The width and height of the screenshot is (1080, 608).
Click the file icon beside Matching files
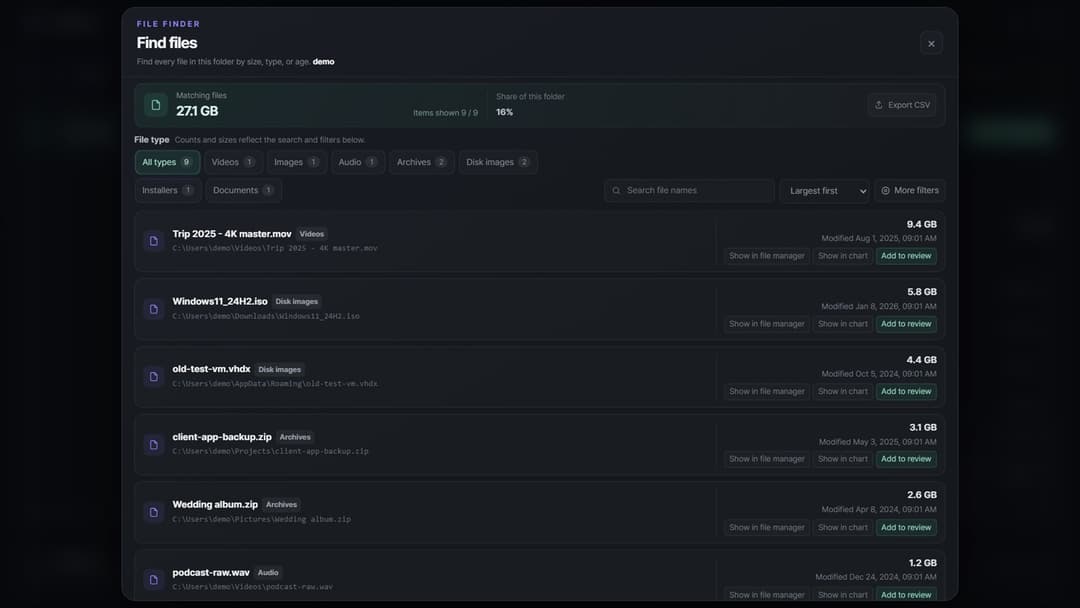point(156,105)
